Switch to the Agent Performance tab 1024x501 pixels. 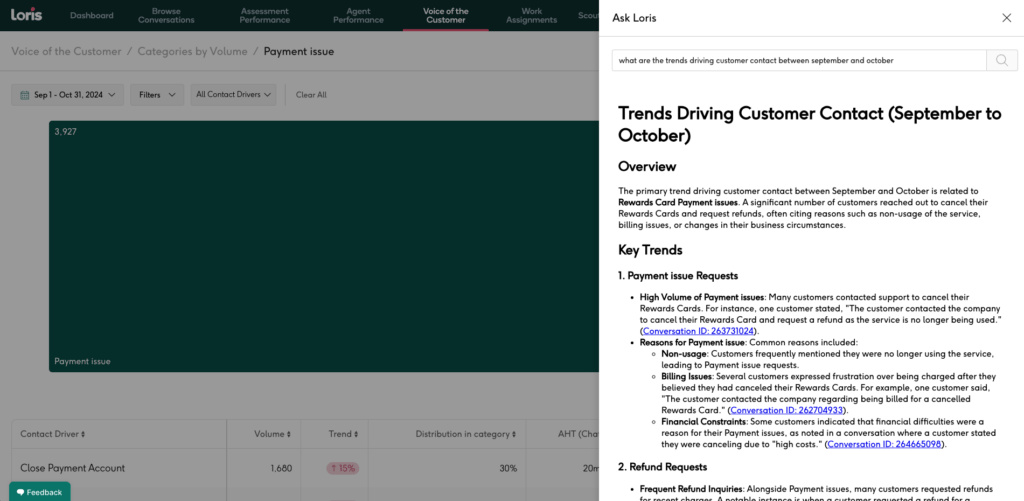coord(357,16)
